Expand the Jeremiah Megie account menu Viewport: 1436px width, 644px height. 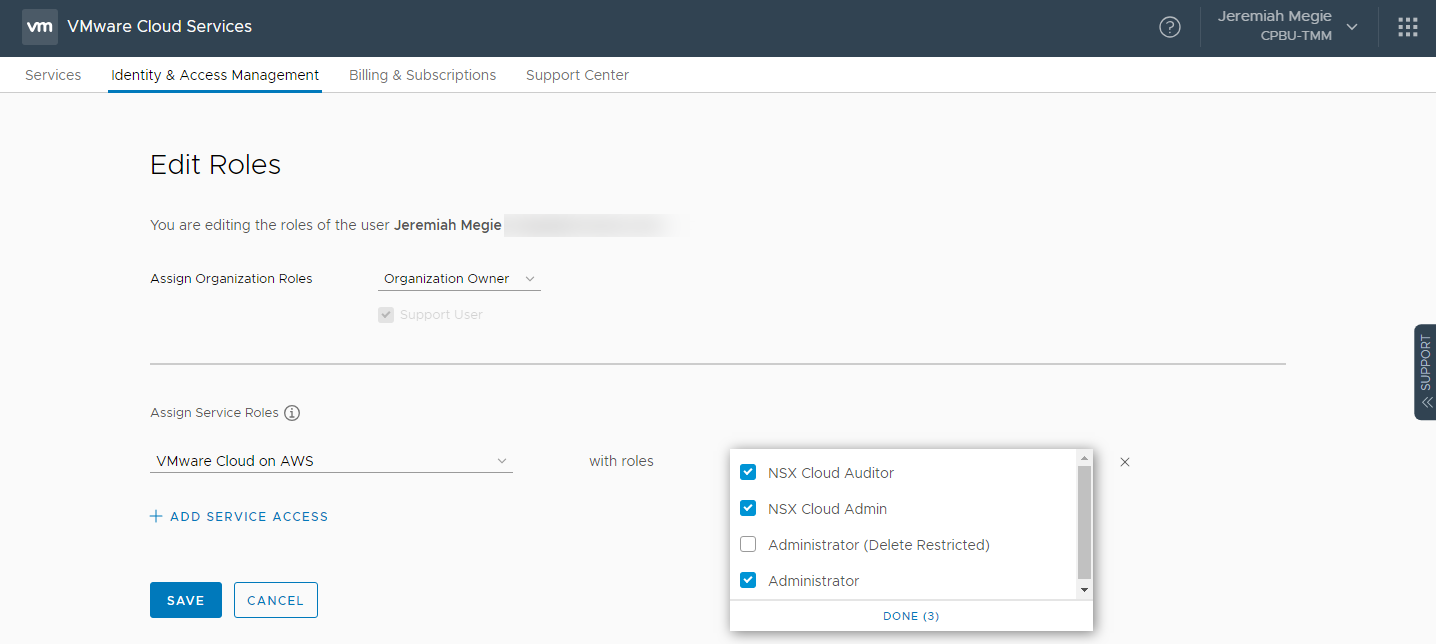click(1286, 27)
